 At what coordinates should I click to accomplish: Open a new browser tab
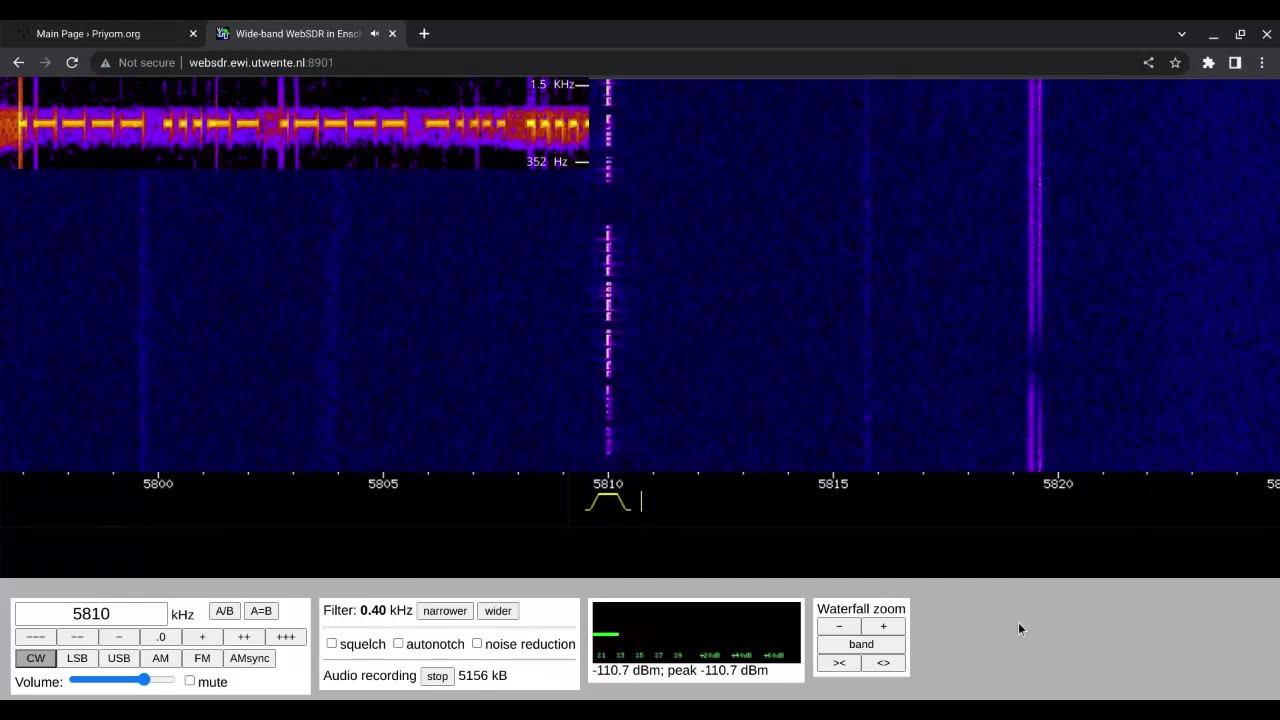(x=424, y=33)
